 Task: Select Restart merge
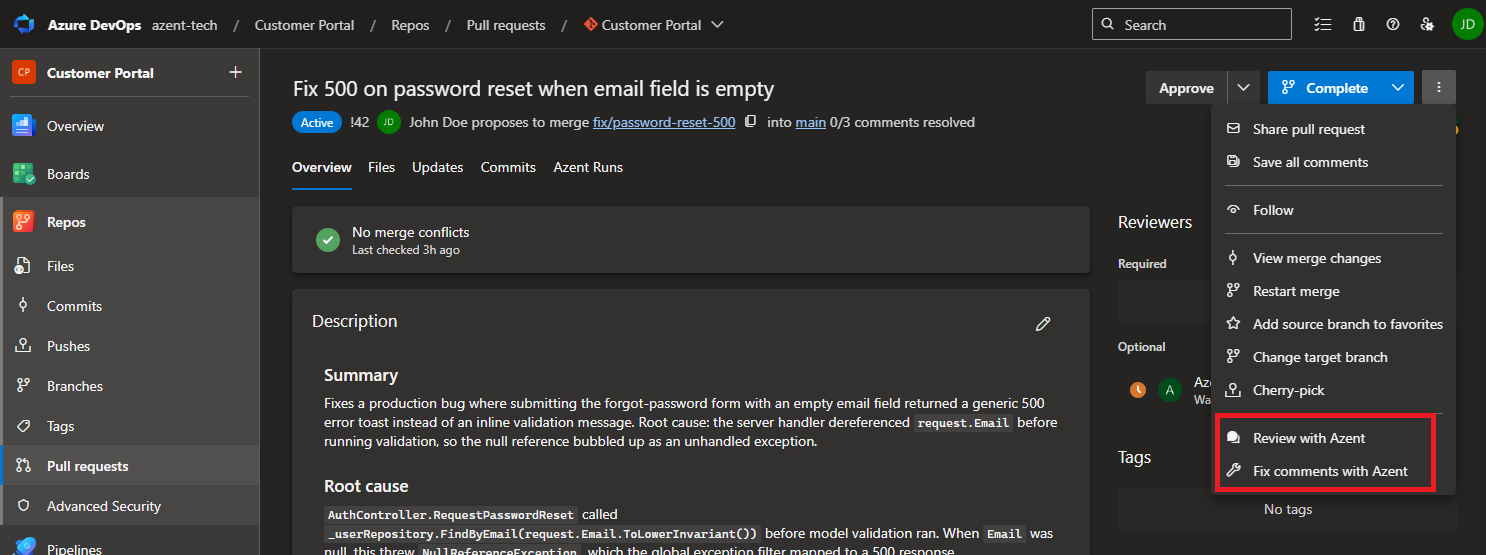point(1333,291)
